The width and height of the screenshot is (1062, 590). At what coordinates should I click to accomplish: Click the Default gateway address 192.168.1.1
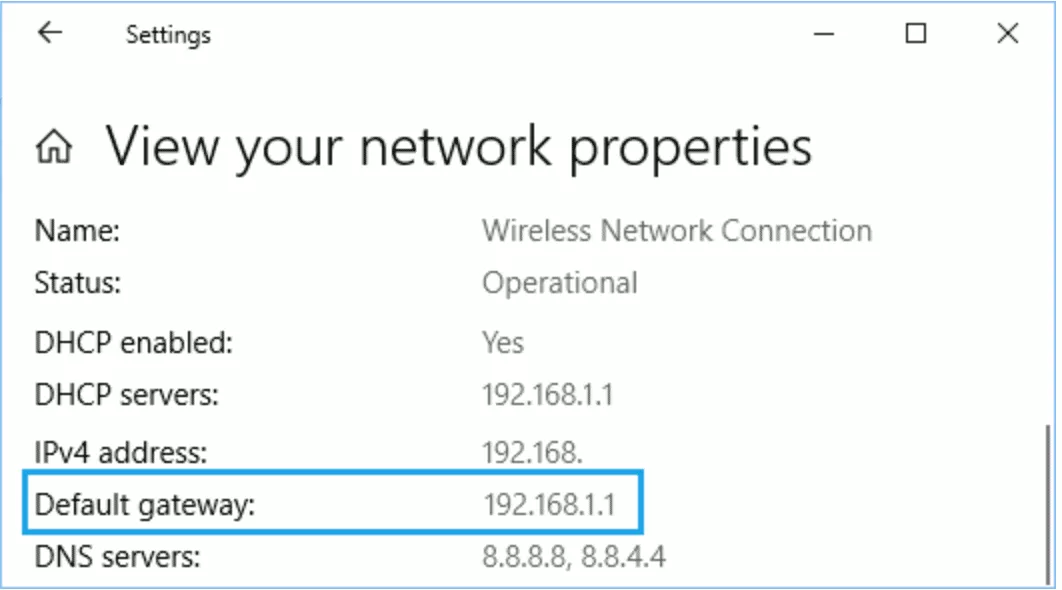click(548, 504)
